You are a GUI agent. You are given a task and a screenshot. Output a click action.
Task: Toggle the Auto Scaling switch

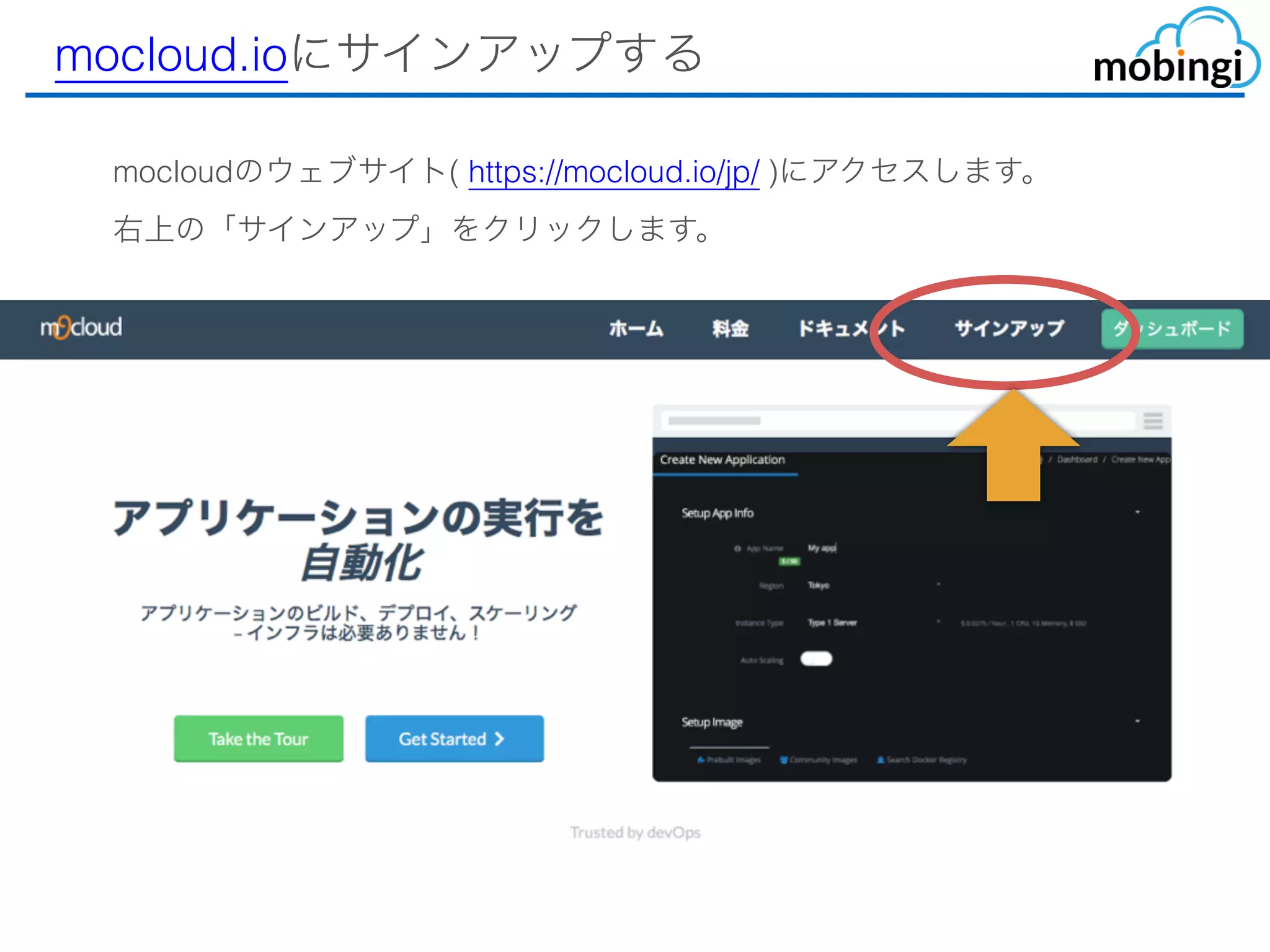[816, 659]
